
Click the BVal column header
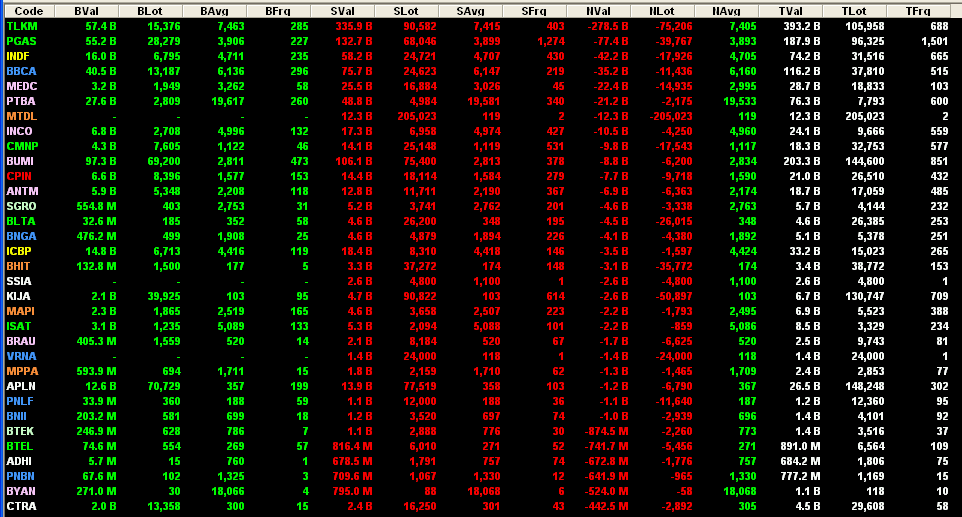pos(87,11)
